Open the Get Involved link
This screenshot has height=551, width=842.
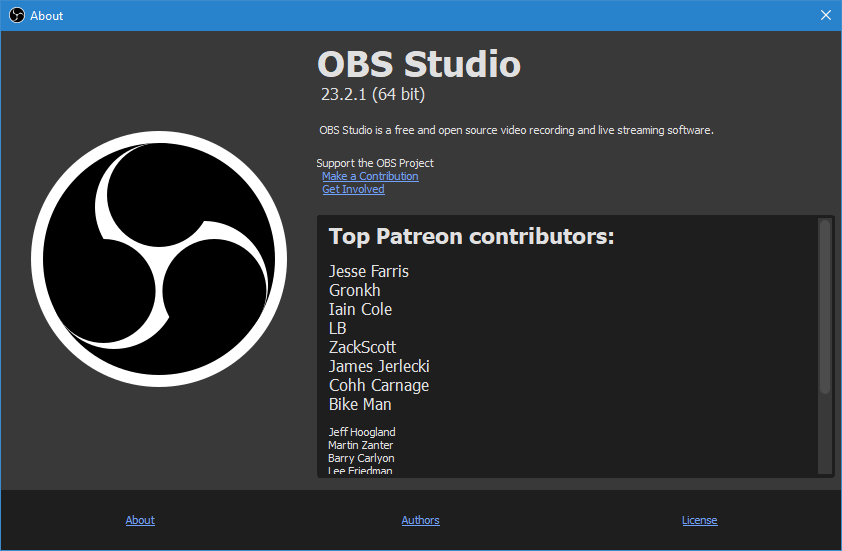[353, 189]
